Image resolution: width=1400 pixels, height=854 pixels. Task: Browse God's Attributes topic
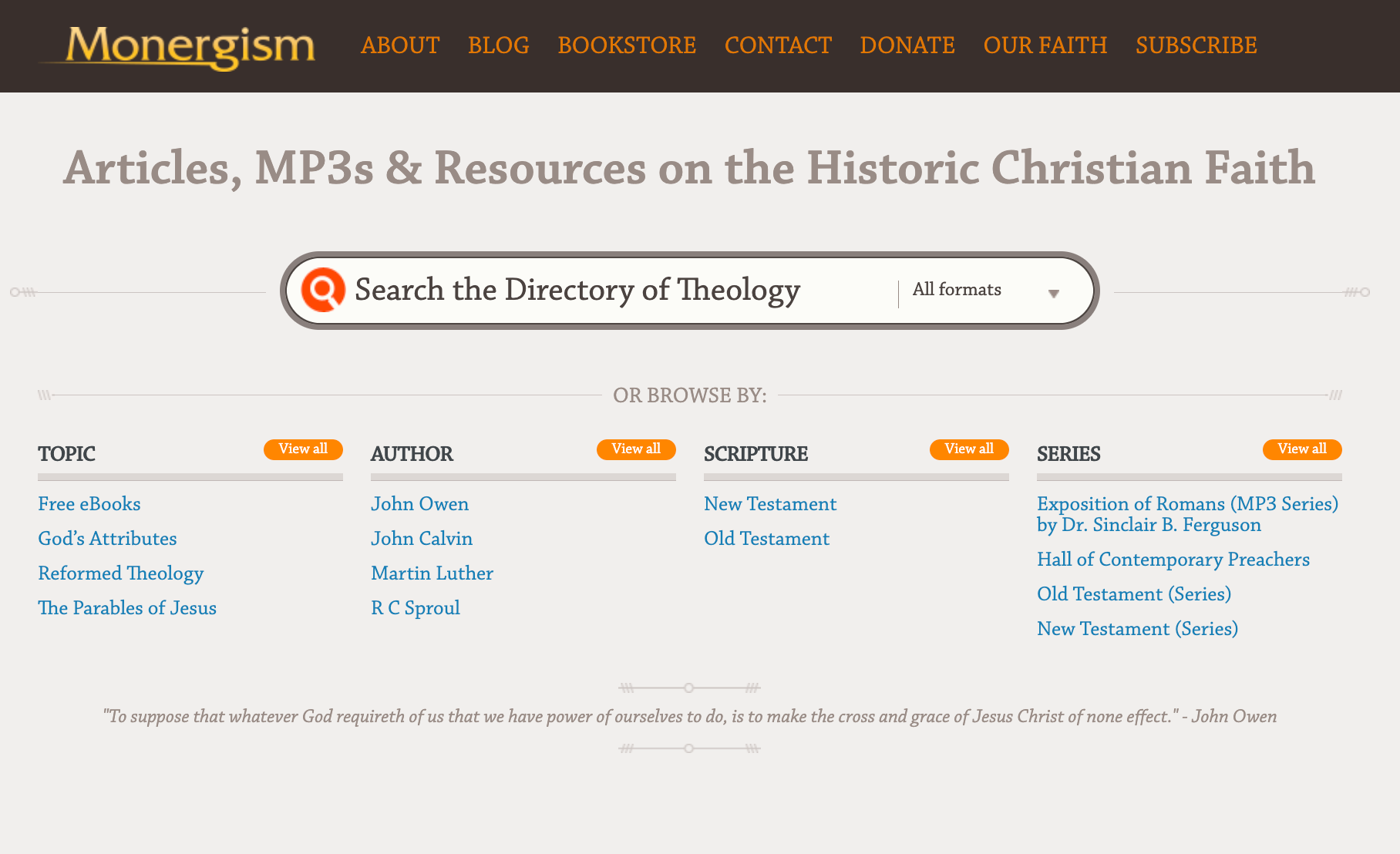point(108,539)
